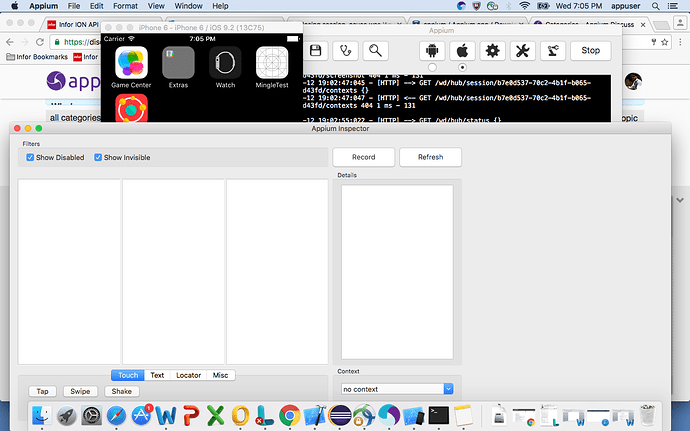Click all categories dropdown on Discuss page
The image size is (690, 431).
point(75,118)
